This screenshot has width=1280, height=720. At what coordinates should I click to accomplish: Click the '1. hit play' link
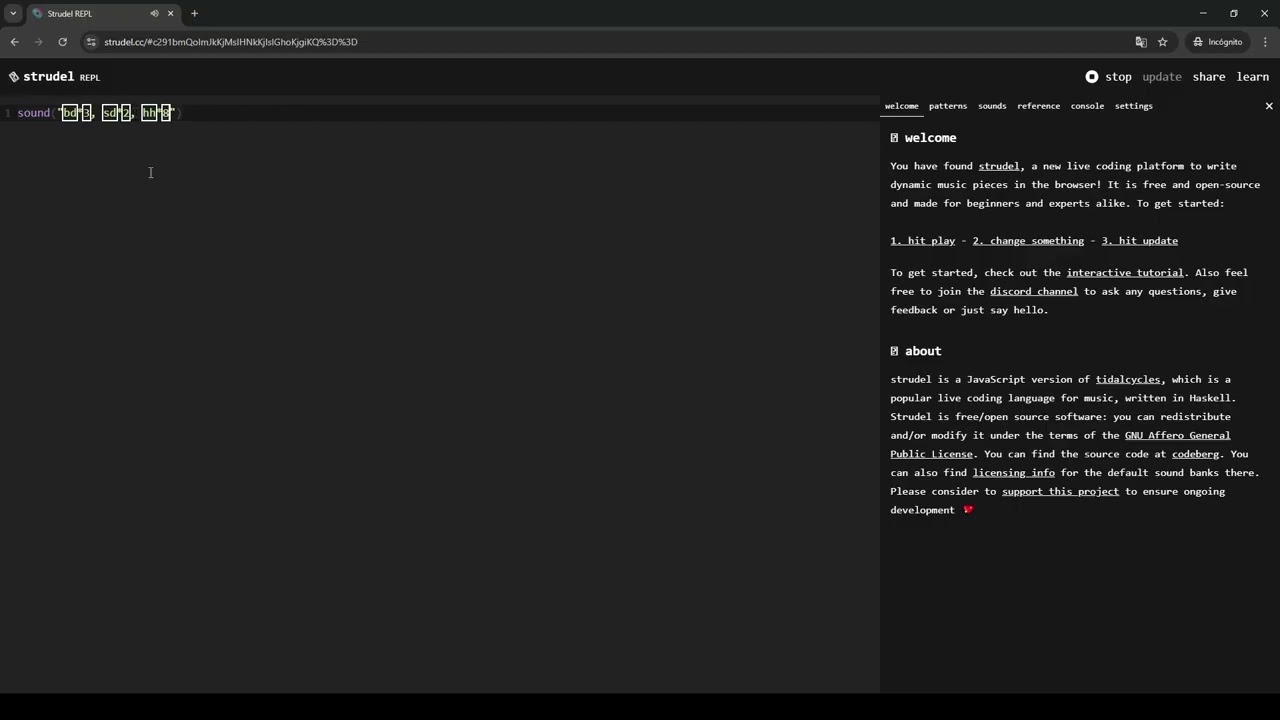pos(923,241)
